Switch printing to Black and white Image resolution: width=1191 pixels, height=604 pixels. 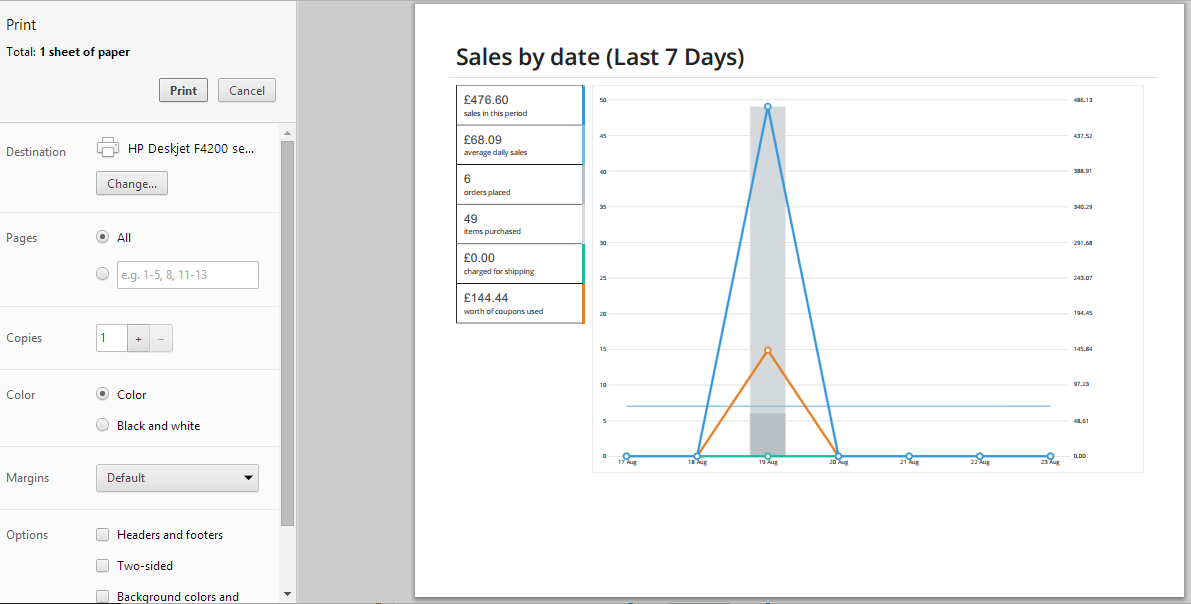point(102,425)
